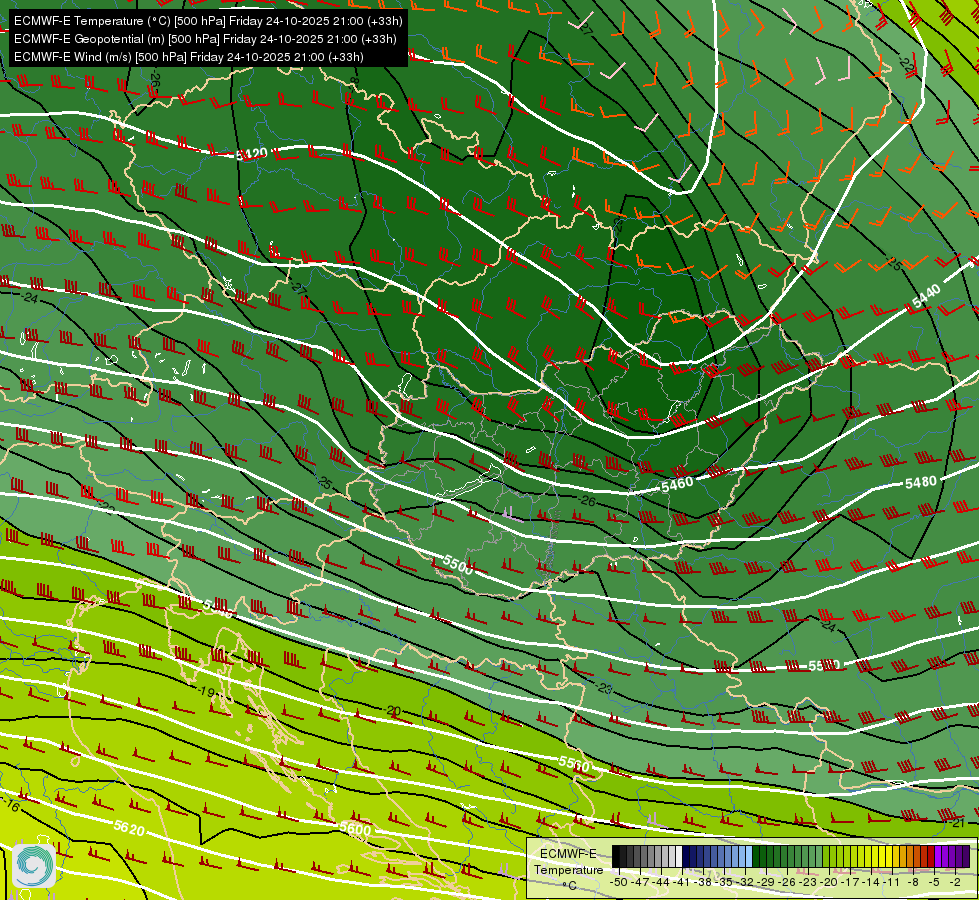The height and width of the screenshot is (900, 979).
Task: Click the -50 value in colour legend
Action: pos(619,882)
